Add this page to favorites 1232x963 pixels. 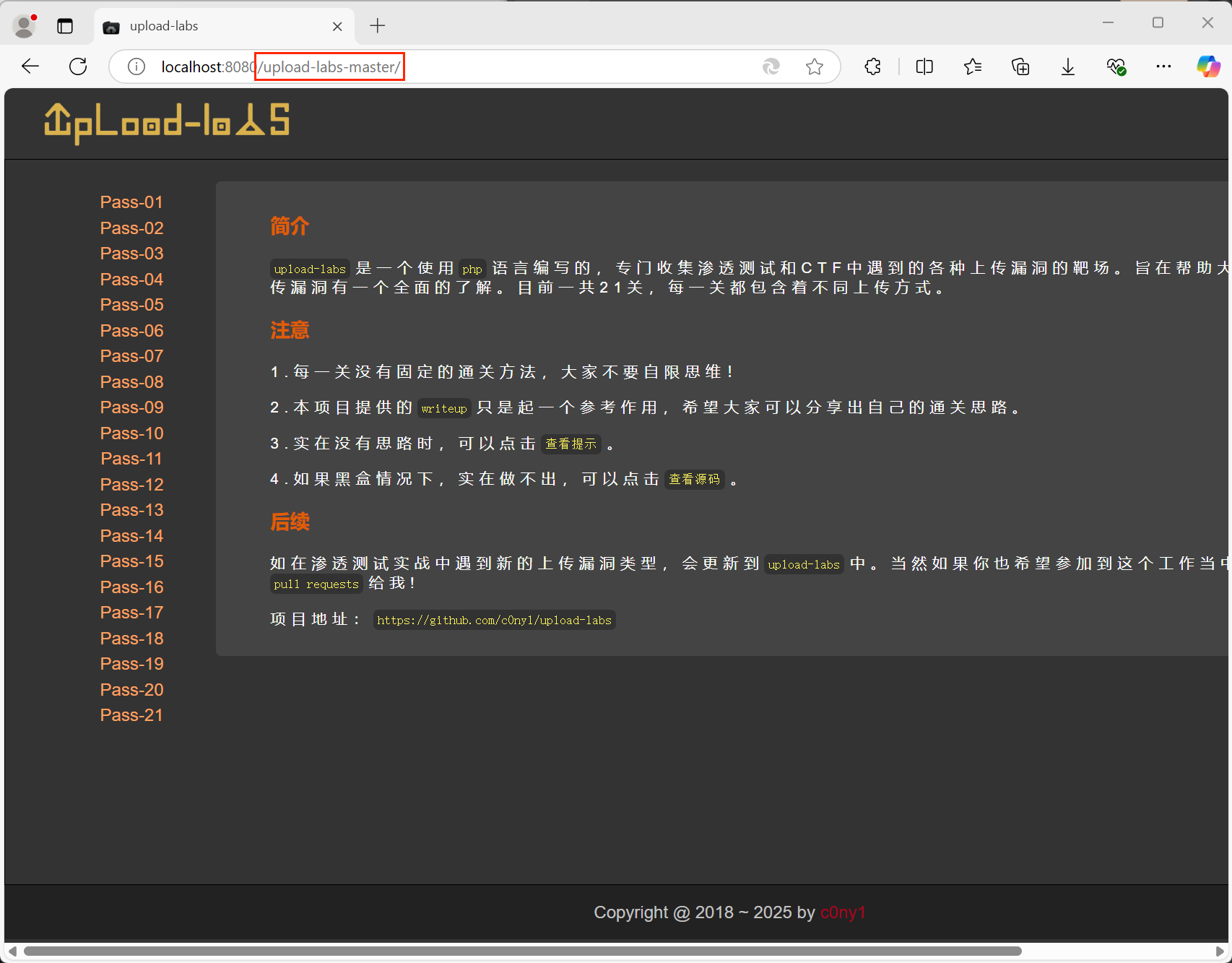pos(815,66)
